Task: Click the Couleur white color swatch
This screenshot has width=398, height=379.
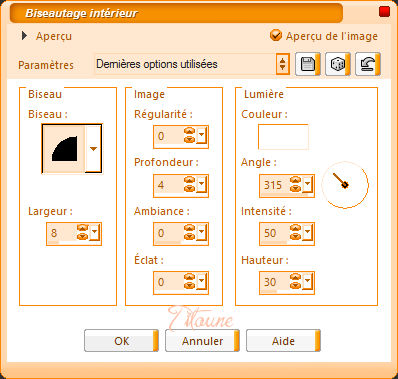Action: point(283,137)
